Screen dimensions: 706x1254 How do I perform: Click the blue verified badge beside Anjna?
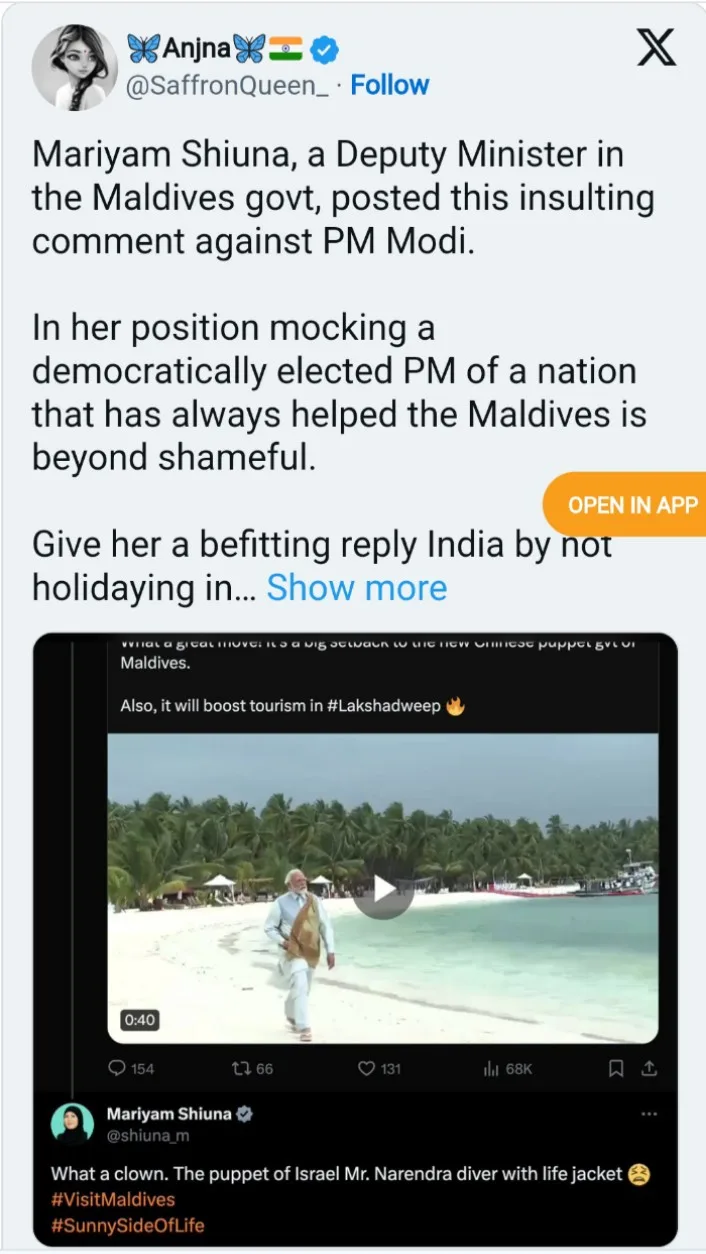(325, 48)
